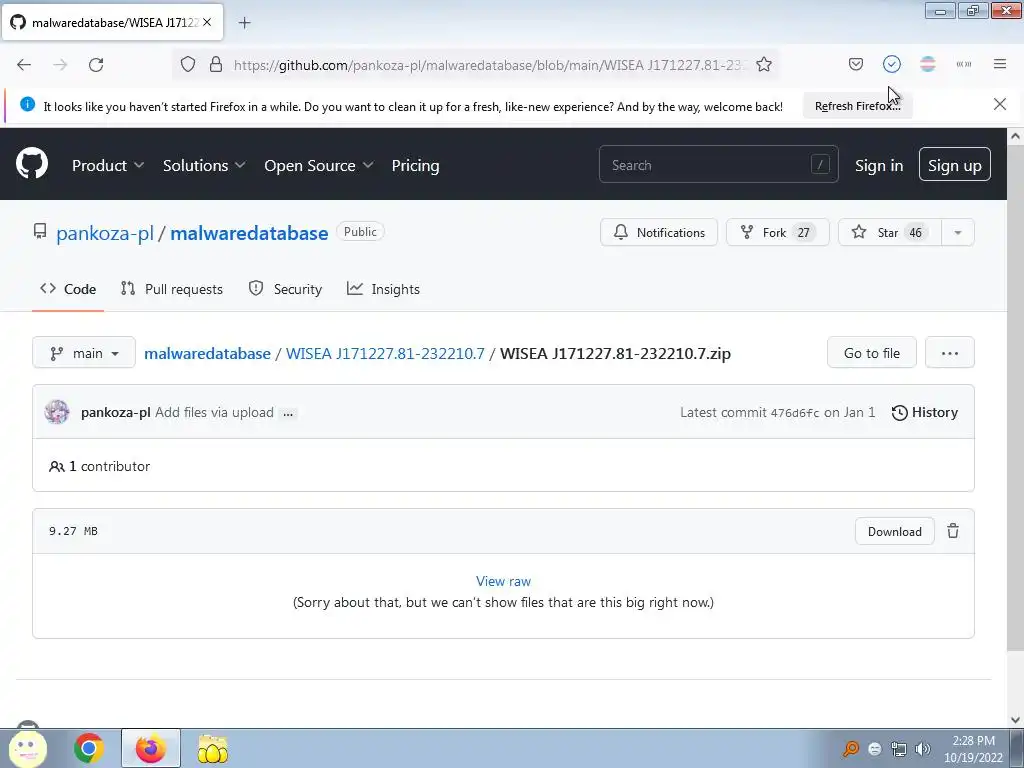This screenshot has height=768, width=1024.
Task: Click the GitHub Octocat logo in header
Action: tap(32, 164)
